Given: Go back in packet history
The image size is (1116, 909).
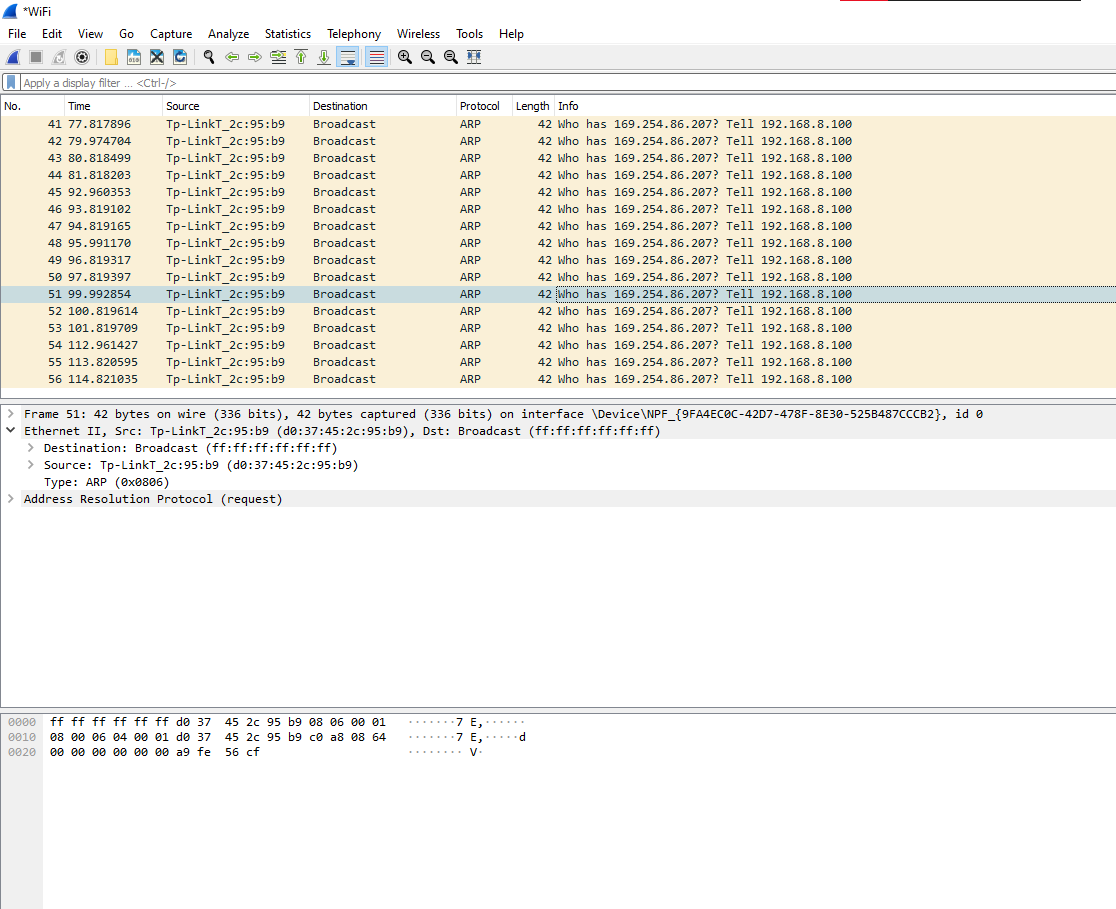Looking at the screenshot, I should 232,57.
